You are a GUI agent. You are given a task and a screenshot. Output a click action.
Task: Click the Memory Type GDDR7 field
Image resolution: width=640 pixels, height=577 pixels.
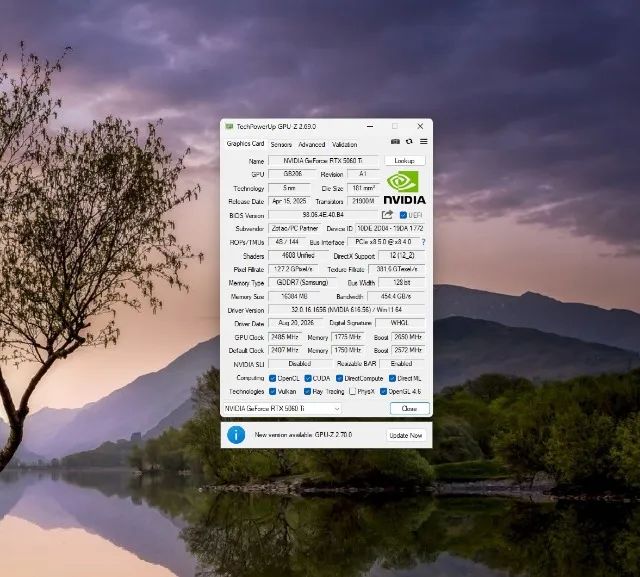pyautogui.click(x=302, y=282)
